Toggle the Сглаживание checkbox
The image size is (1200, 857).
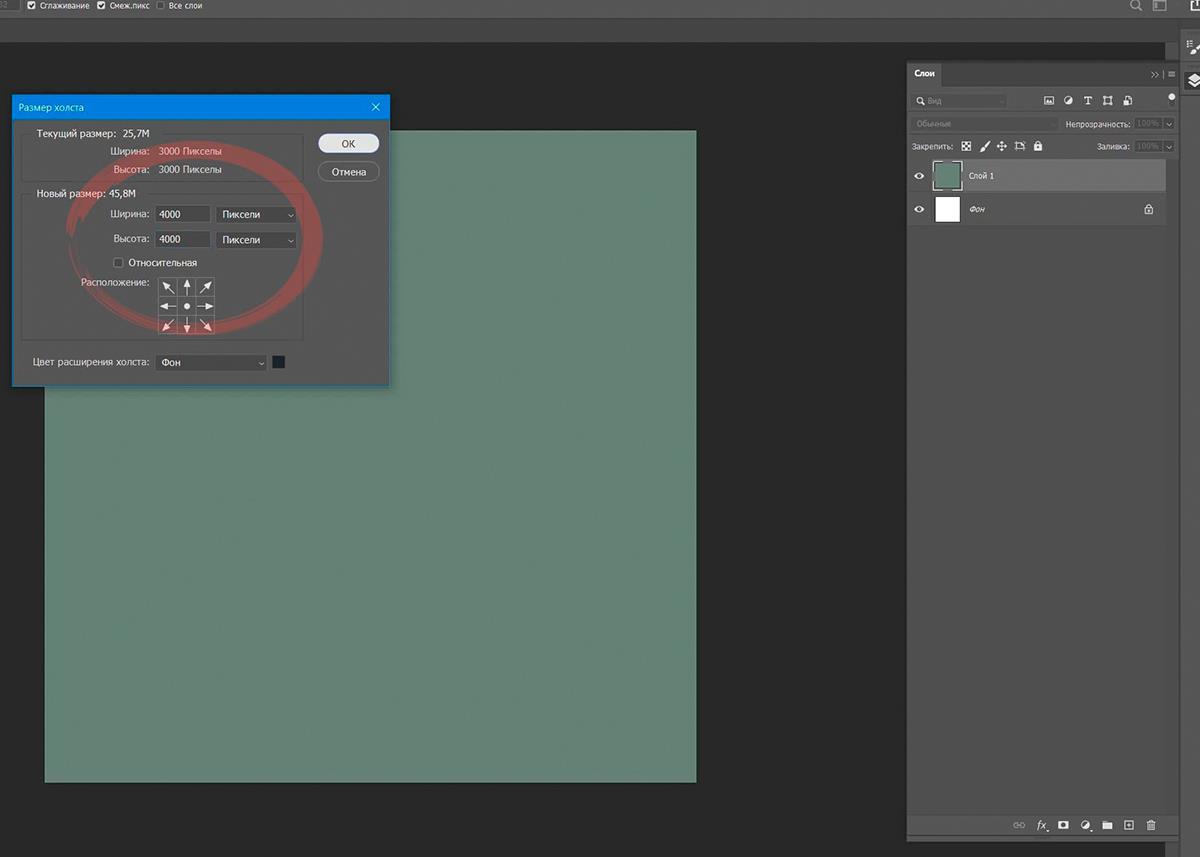click(32, 6)
